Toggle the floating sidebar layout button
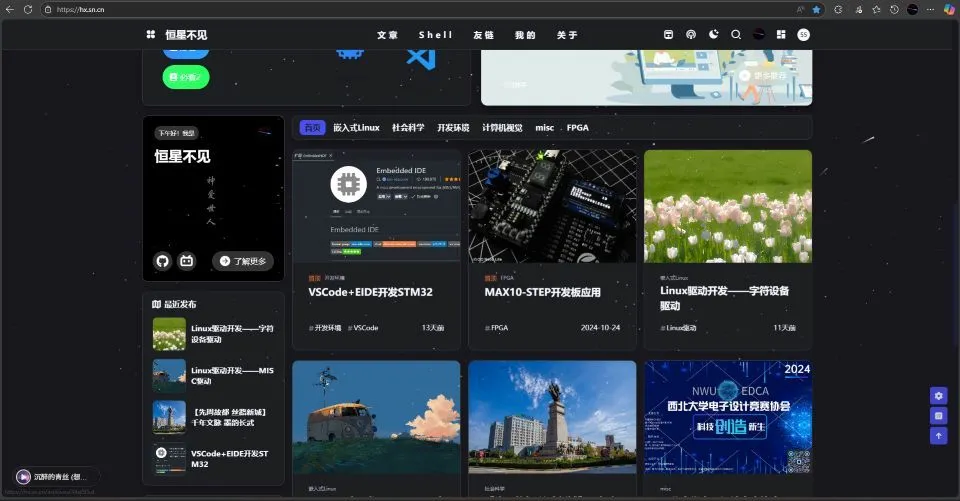 click(x=938, y=415)
